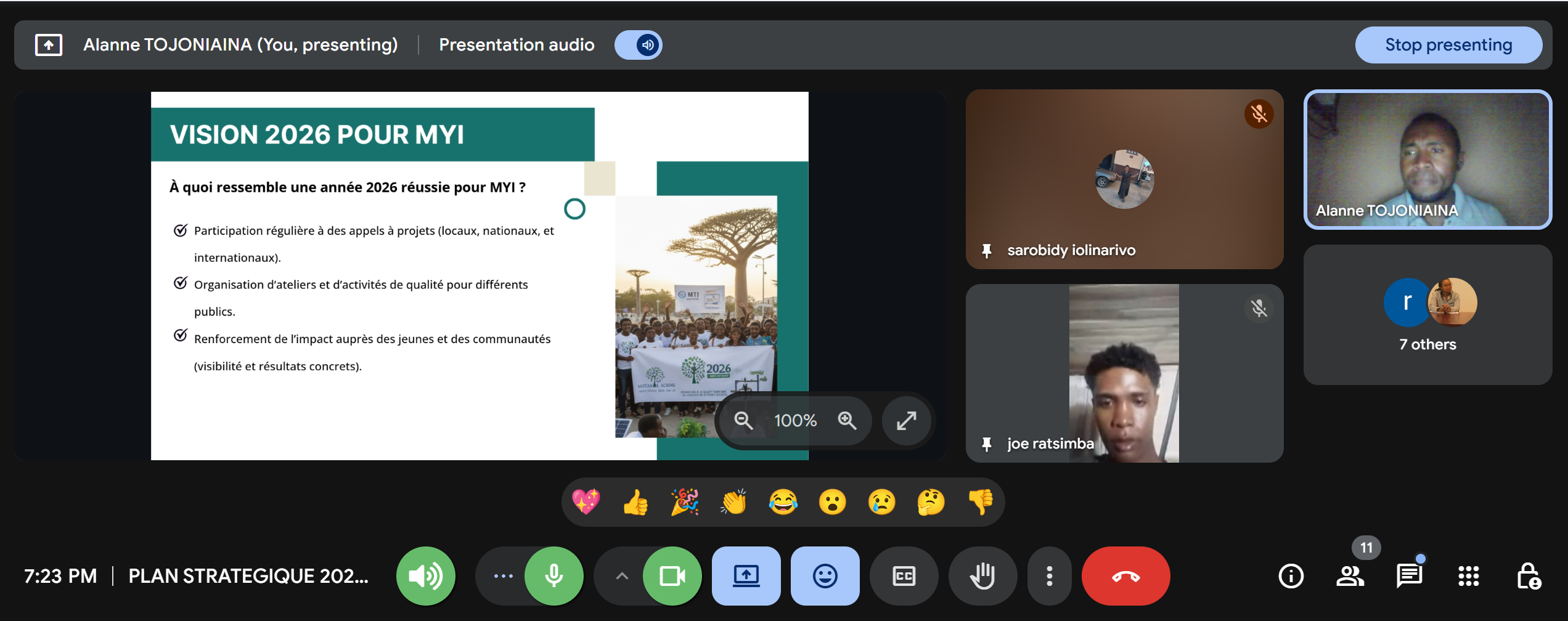This screenshot has height=621, width=1568.
Task: Open the More options vertical dots menu
Action: (x=1049, y=576)
